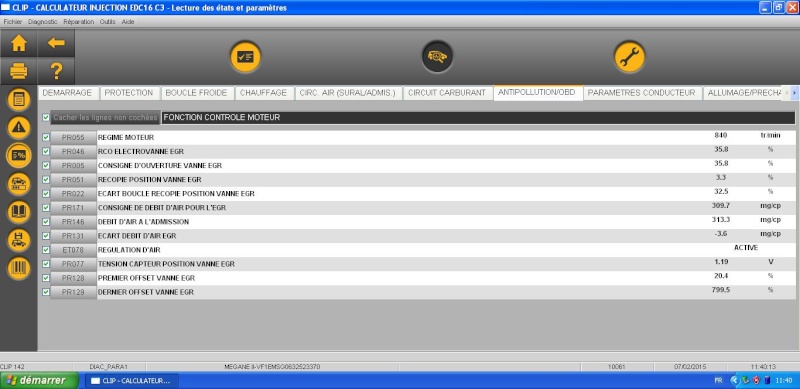The height and width of the screenshot is (389, 800).
Task: Toggle 'Cacher les lignes non cochées' checkbox
Action: click(x=46, y=117)
